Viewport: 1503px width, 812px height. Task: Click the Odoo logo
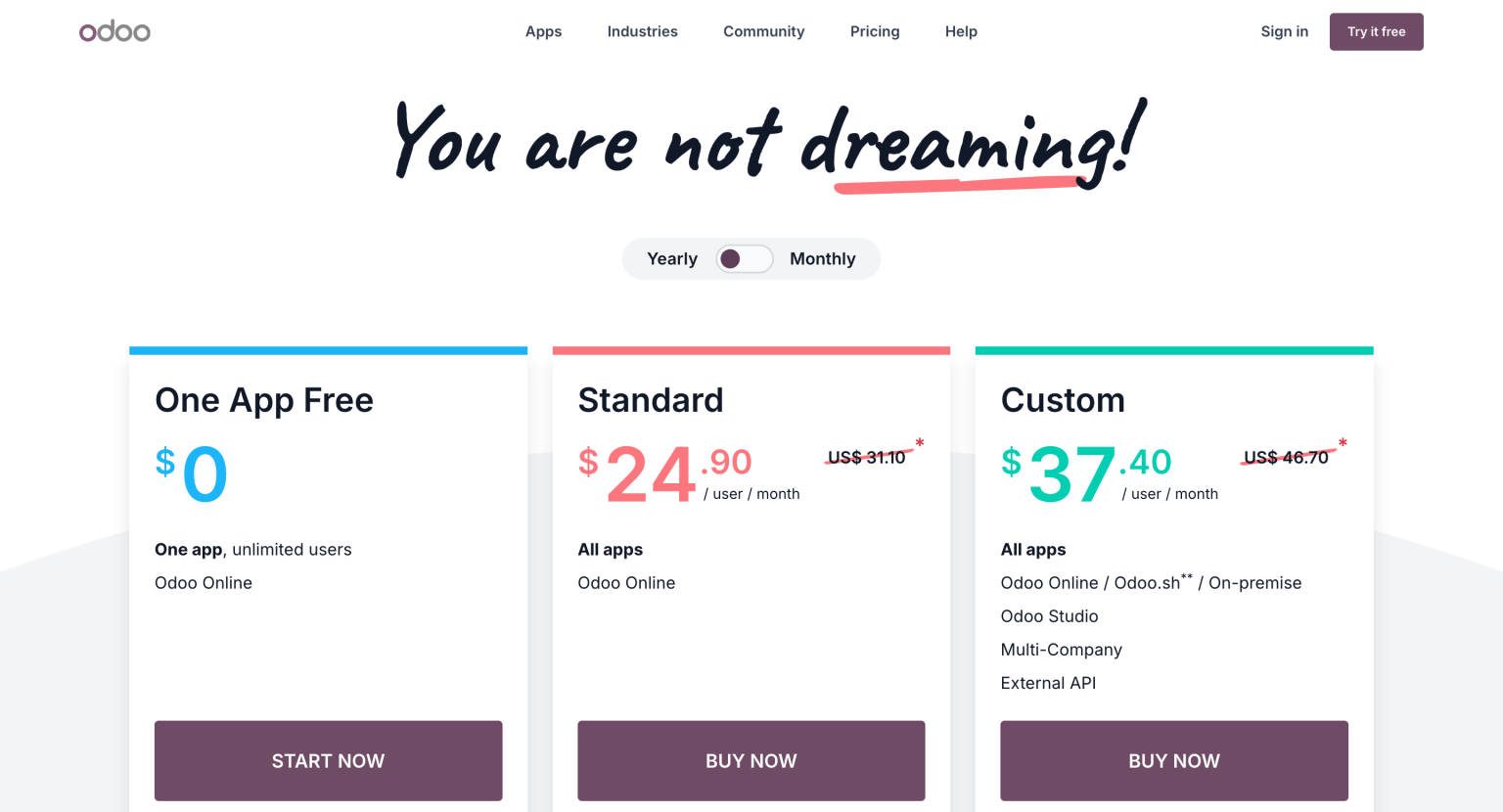114,31
